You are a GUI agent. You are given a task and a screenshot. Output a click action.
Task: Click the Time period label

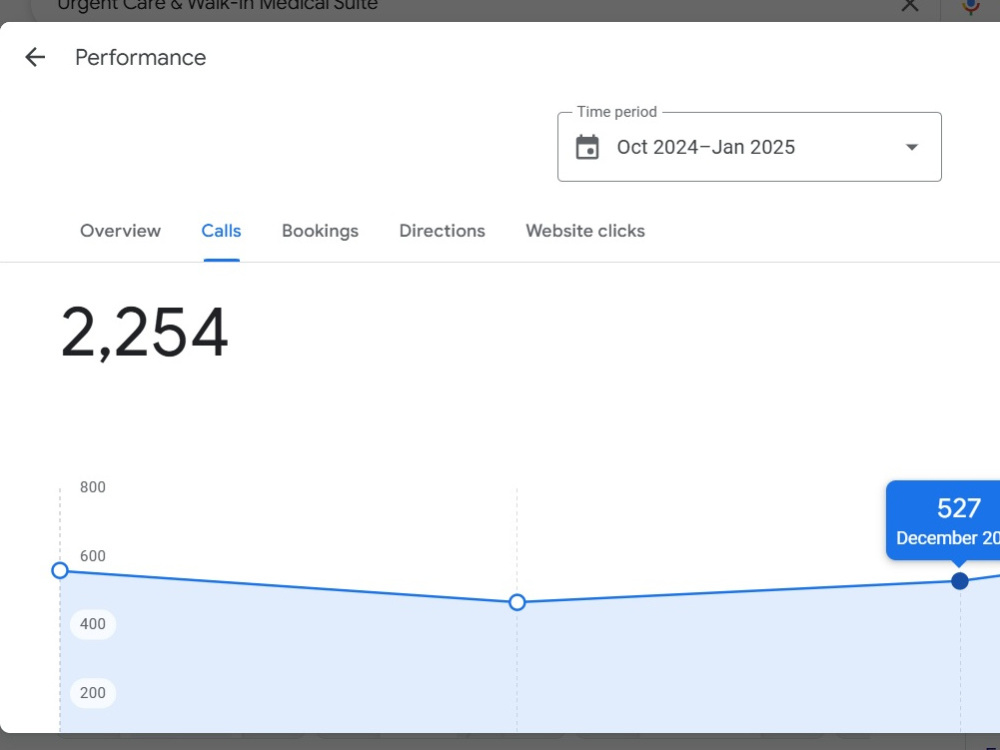(617, 112)
